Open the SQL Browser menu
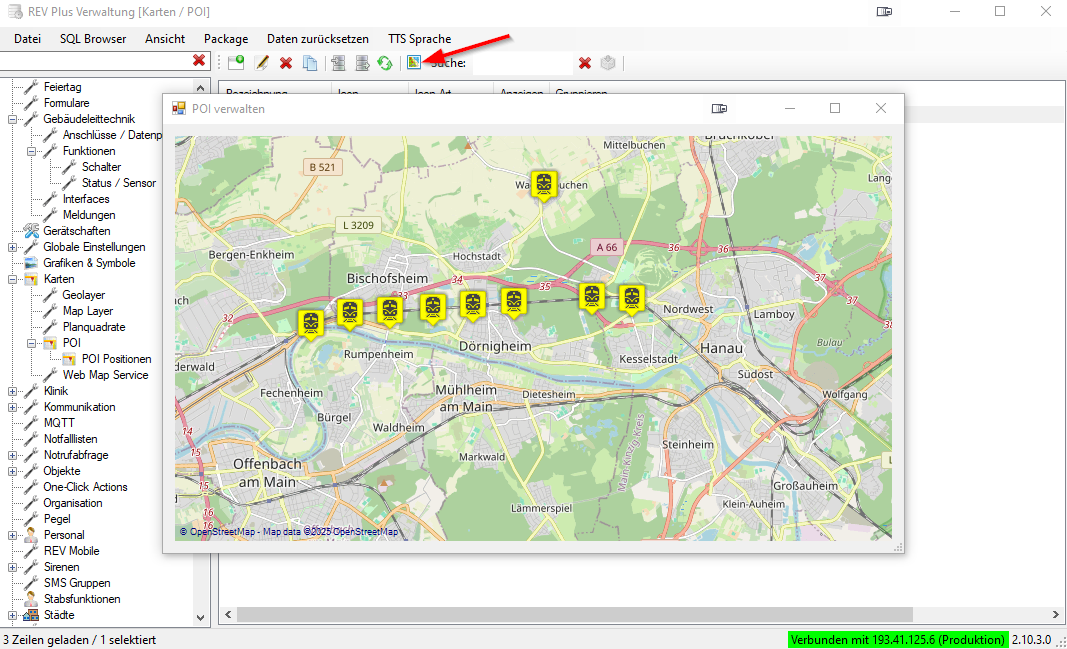Screen dimensions: 1067x649 click(93, 39)
